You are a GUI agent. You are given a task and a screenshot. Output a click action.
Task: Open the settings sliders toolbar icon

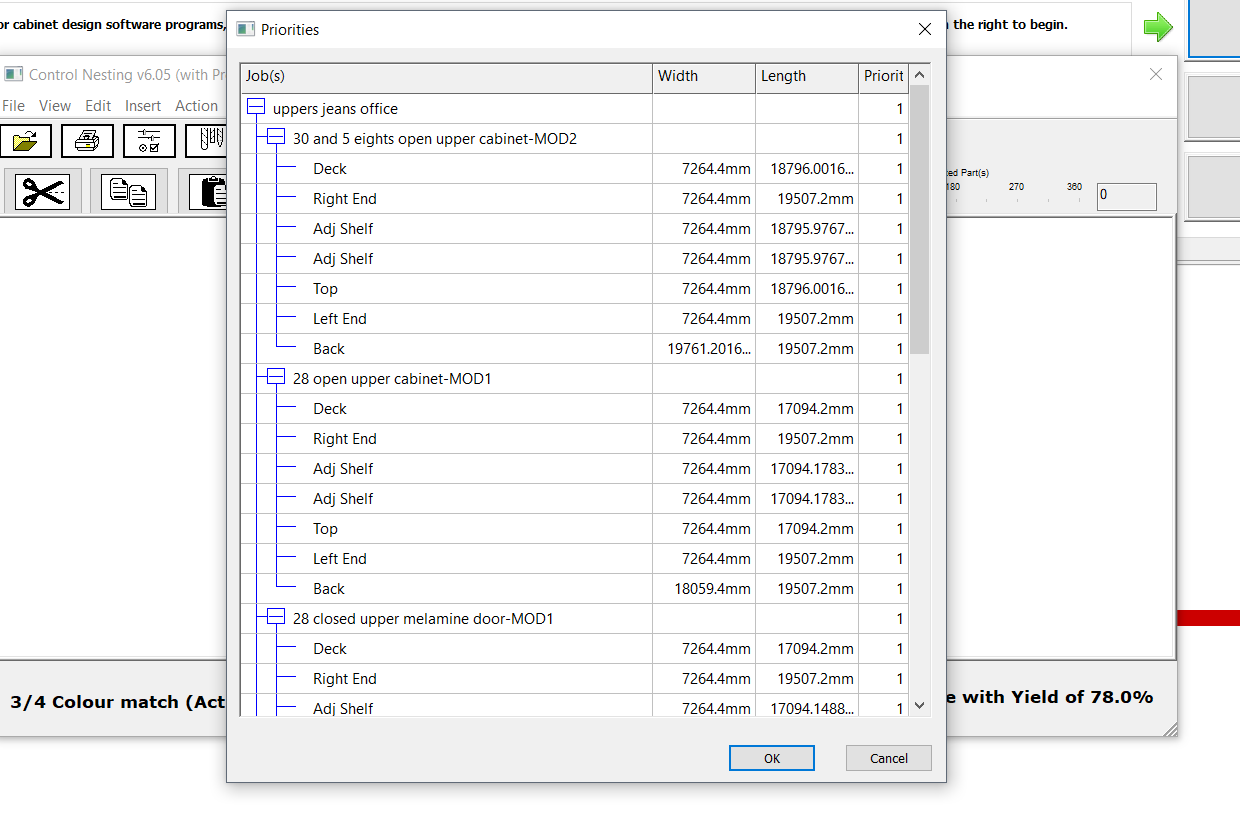point(149,141)
